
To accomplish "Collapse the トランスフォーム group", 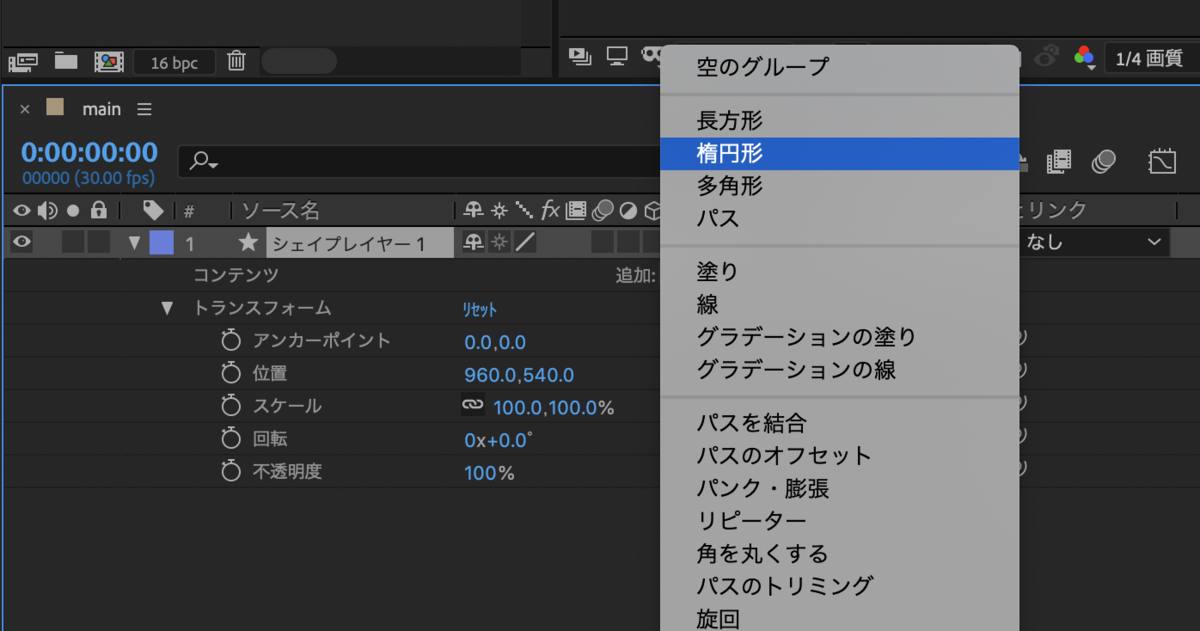I will 167,309.
